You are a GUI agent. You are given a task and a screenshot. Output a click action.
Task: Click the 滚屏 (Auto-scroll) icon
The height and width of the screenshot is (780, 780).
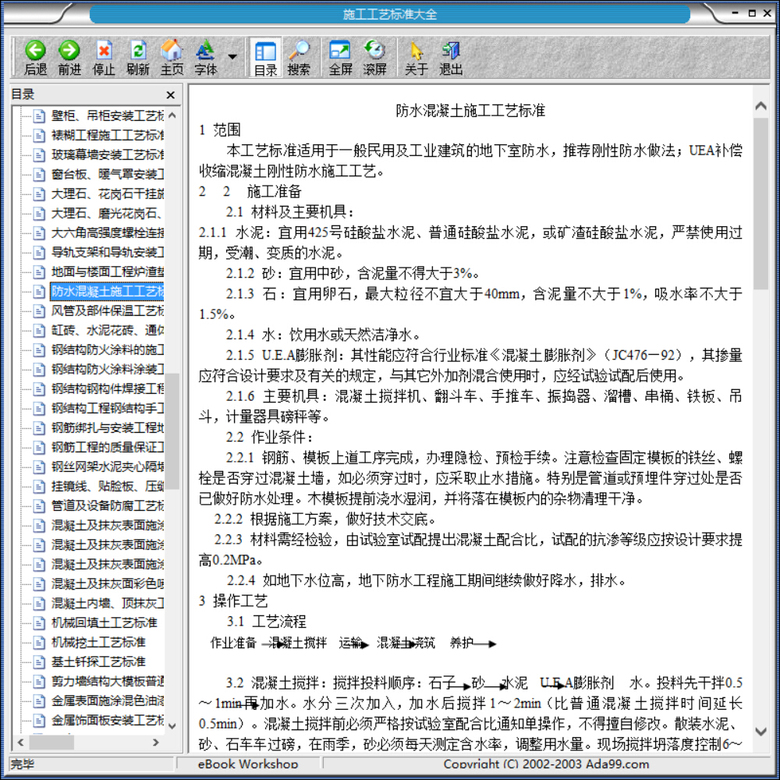375,58
